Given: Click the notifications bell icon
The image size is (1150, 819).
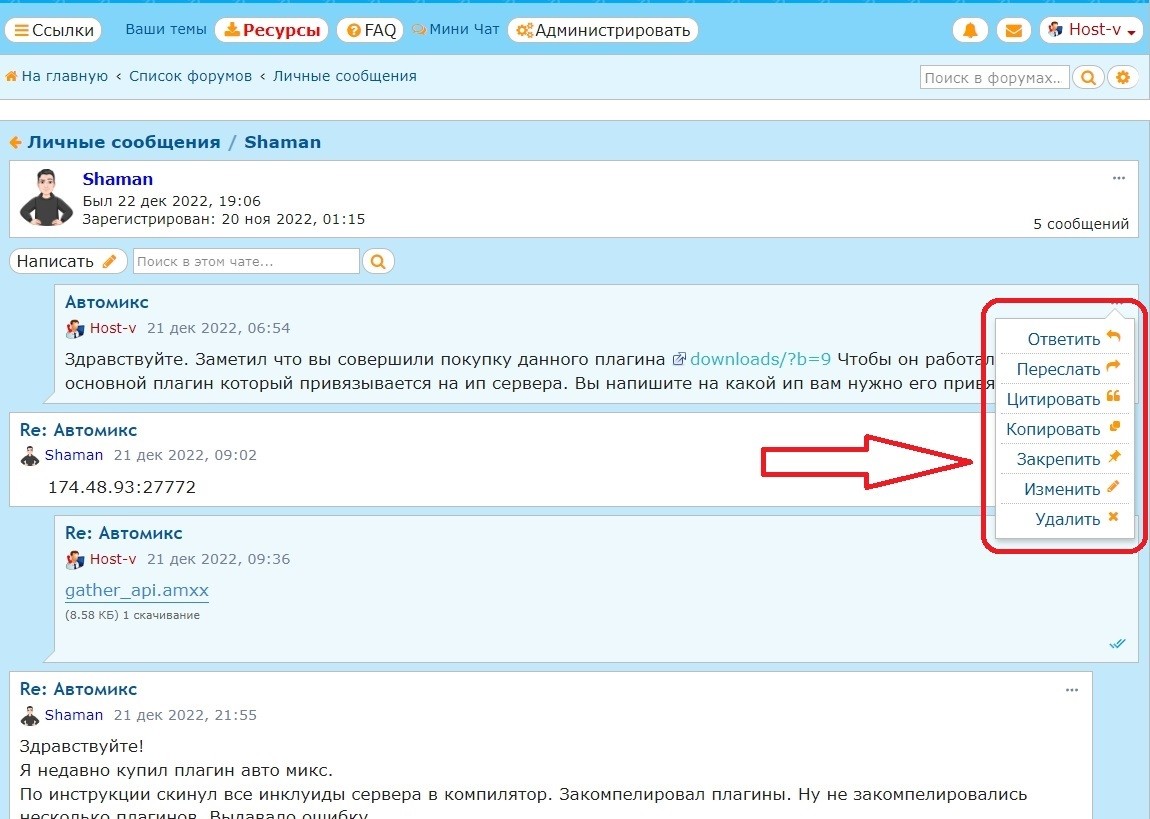Looking at the screenshot, I should [x=969, y=30].
